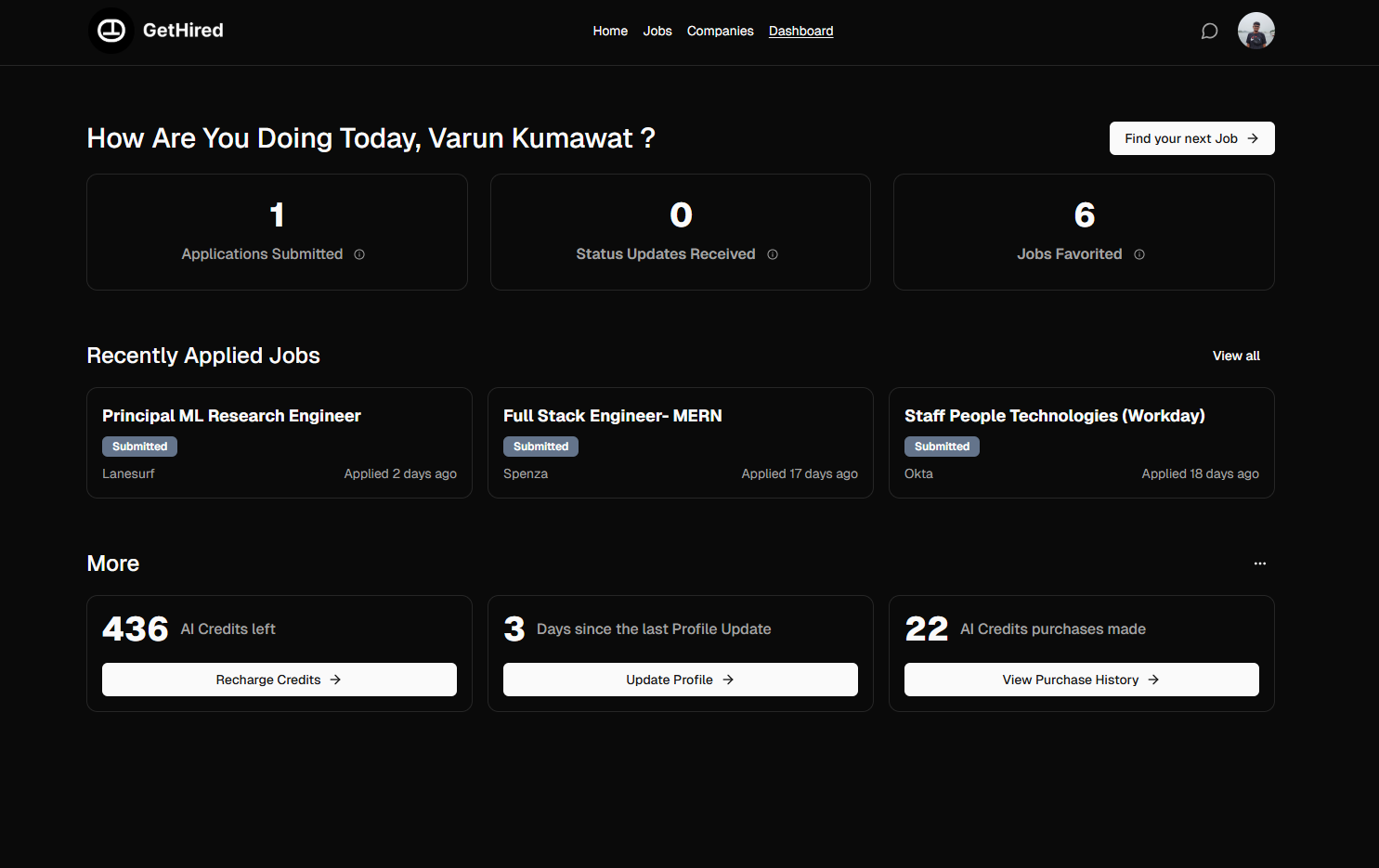Open the Full Stack Engineer- MERN job card
The width and height of the screenshot is (1379, 868).
pos(680,443)
